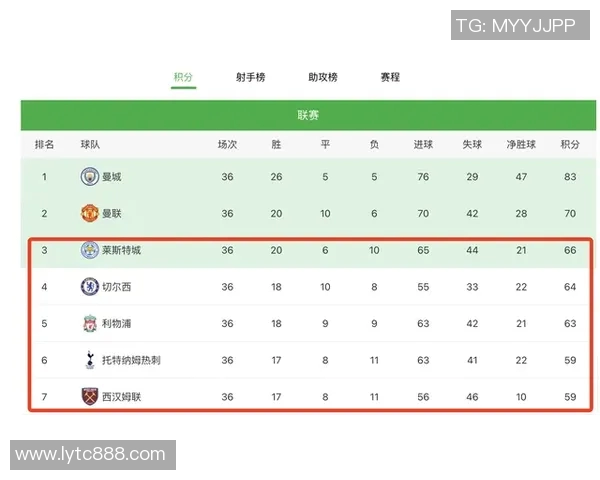600x480 pixels.
Task: Click Leicester City club crest icon
Action: coord(89,250)
